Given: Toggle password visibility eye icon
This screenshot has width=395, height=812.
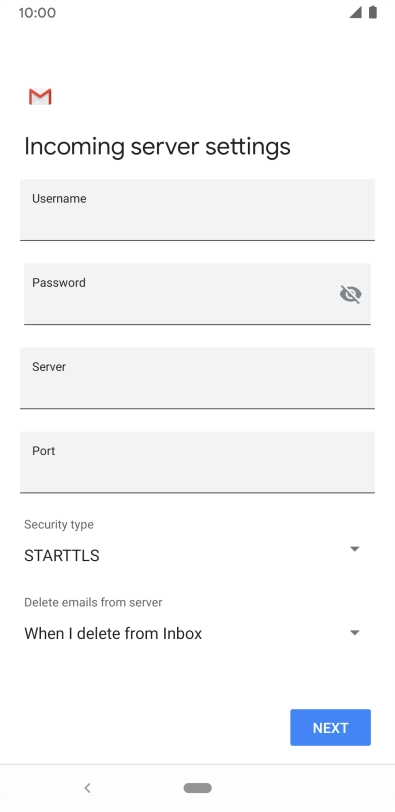Looking at the screenshot, I should (350, 294).
